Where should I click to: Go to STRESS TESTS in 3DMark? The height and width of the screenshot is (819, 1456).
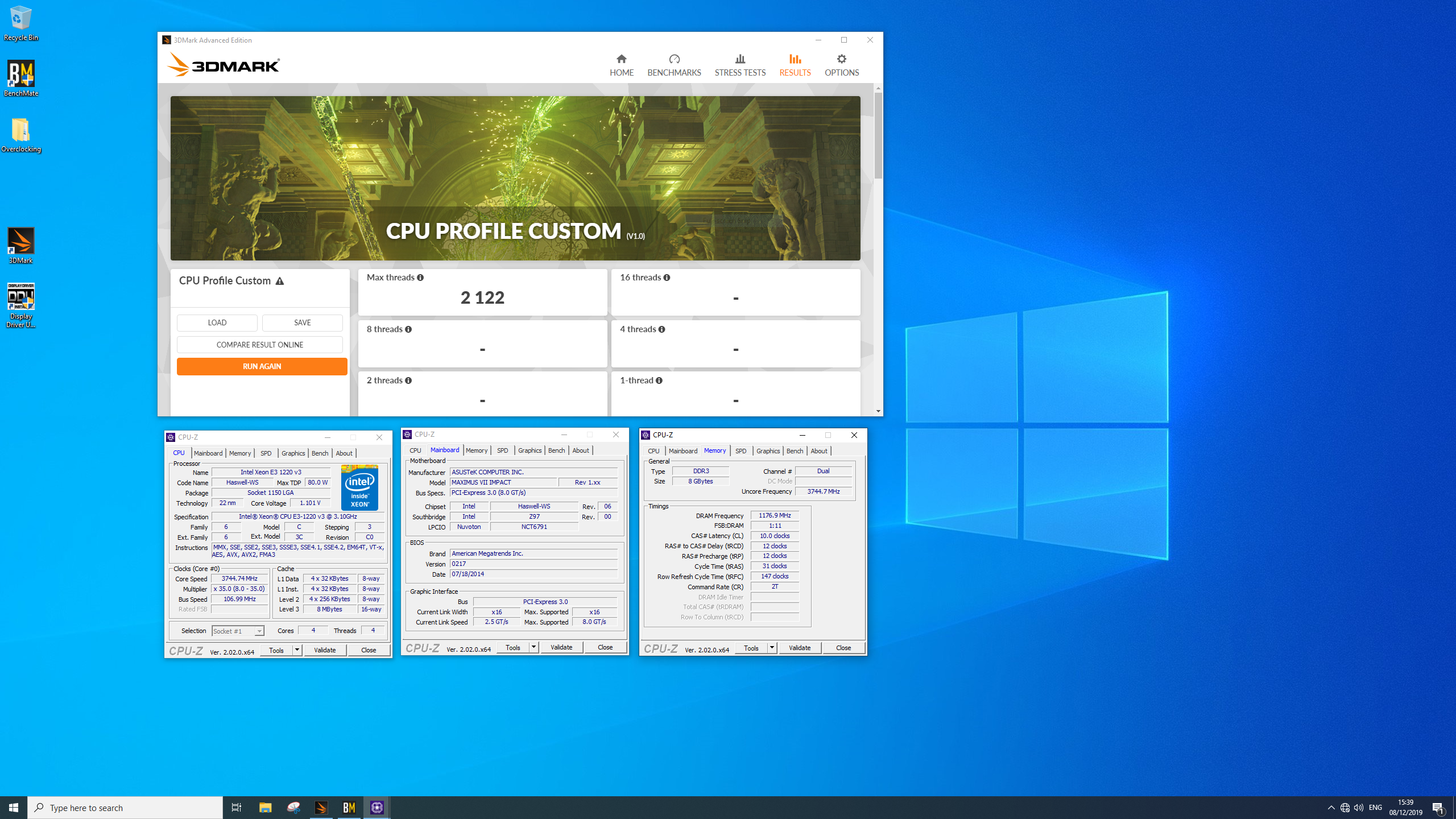coord(740,65)
